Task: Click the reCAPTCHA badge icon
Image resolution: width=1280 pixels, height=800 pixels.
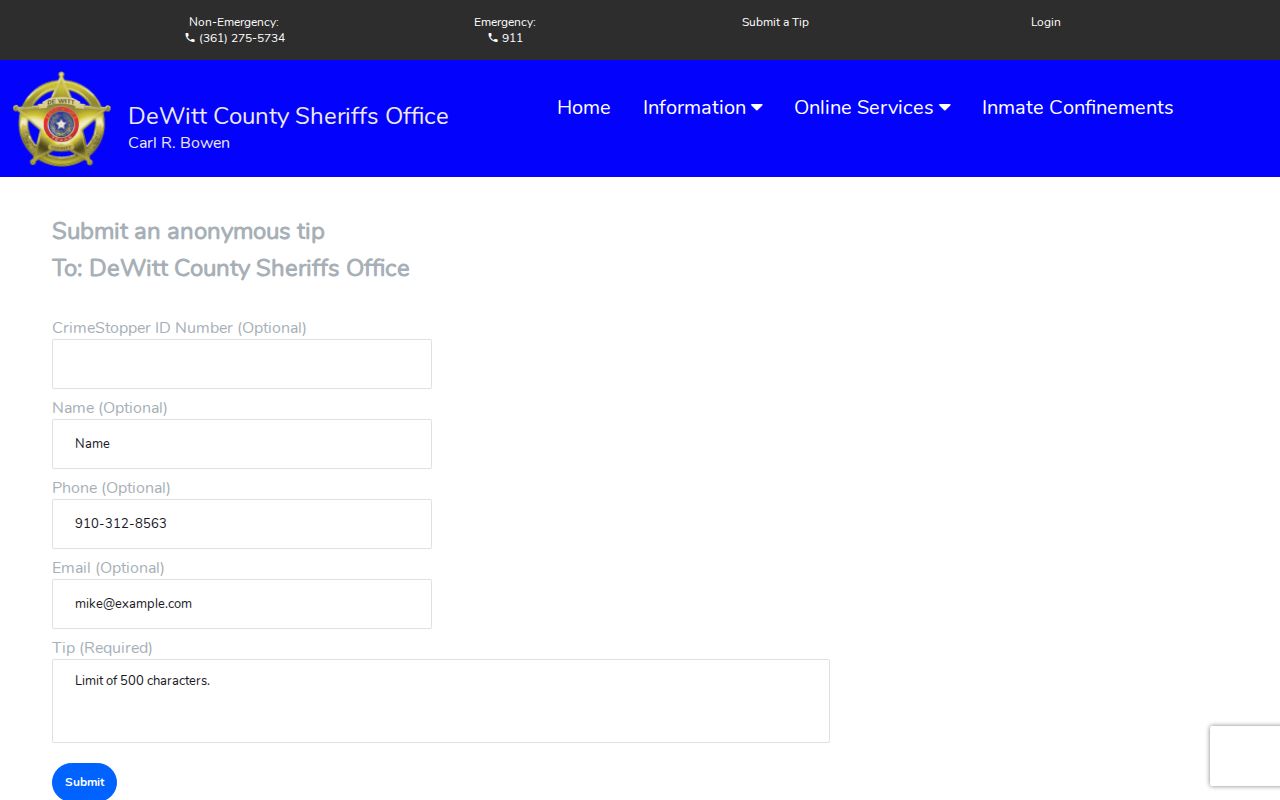Action: pos(1245,756)
